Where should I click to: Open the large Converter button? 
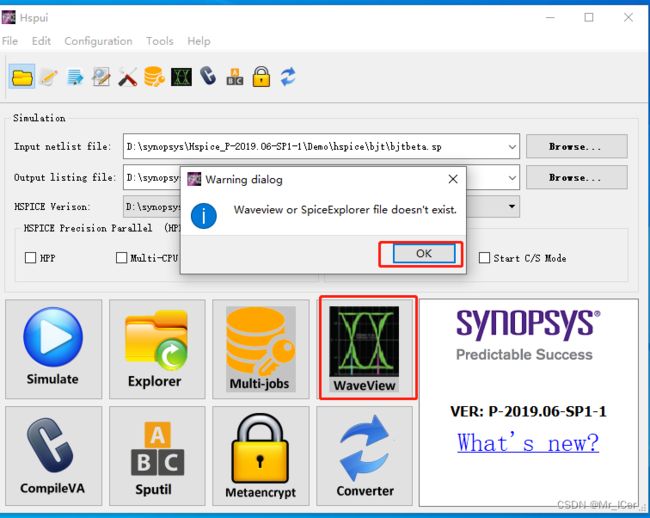(x=364, y=456)
